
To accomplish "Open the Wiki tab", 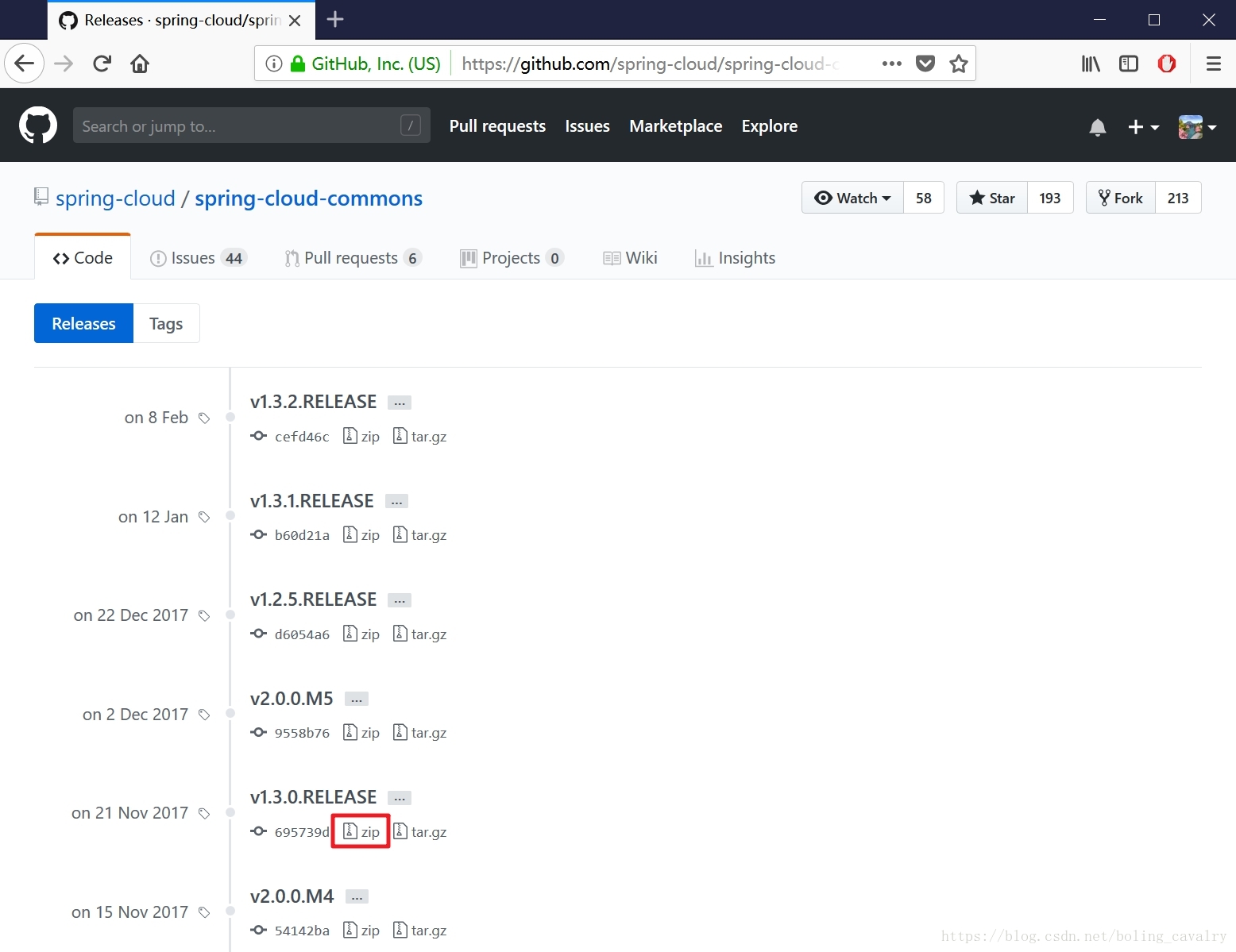I will pyautogui.click(x=630, y=257).
